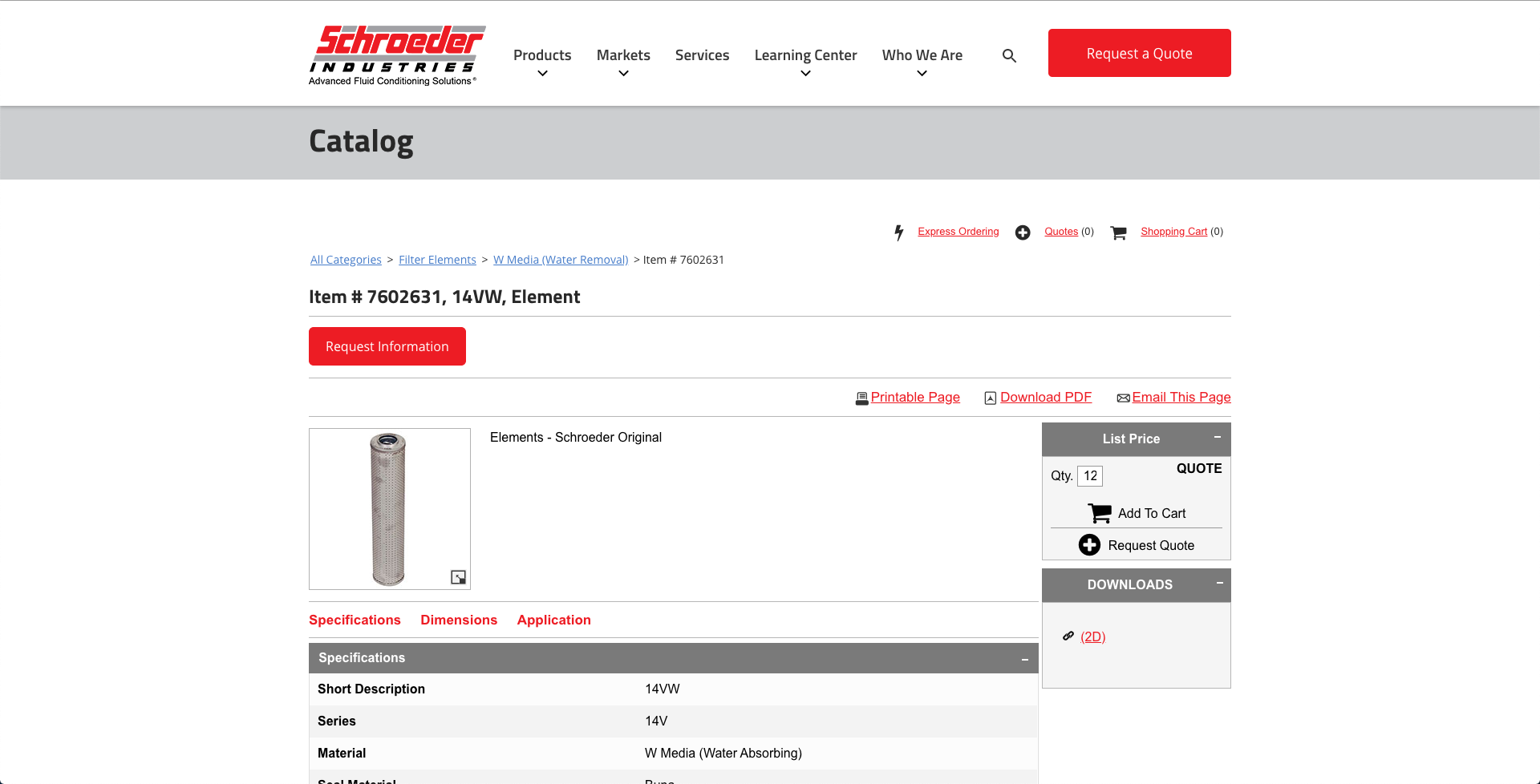Screen dimensions: 1540x784
Task: Click the search magnifier icon
Action: (x=1009, y=55)
